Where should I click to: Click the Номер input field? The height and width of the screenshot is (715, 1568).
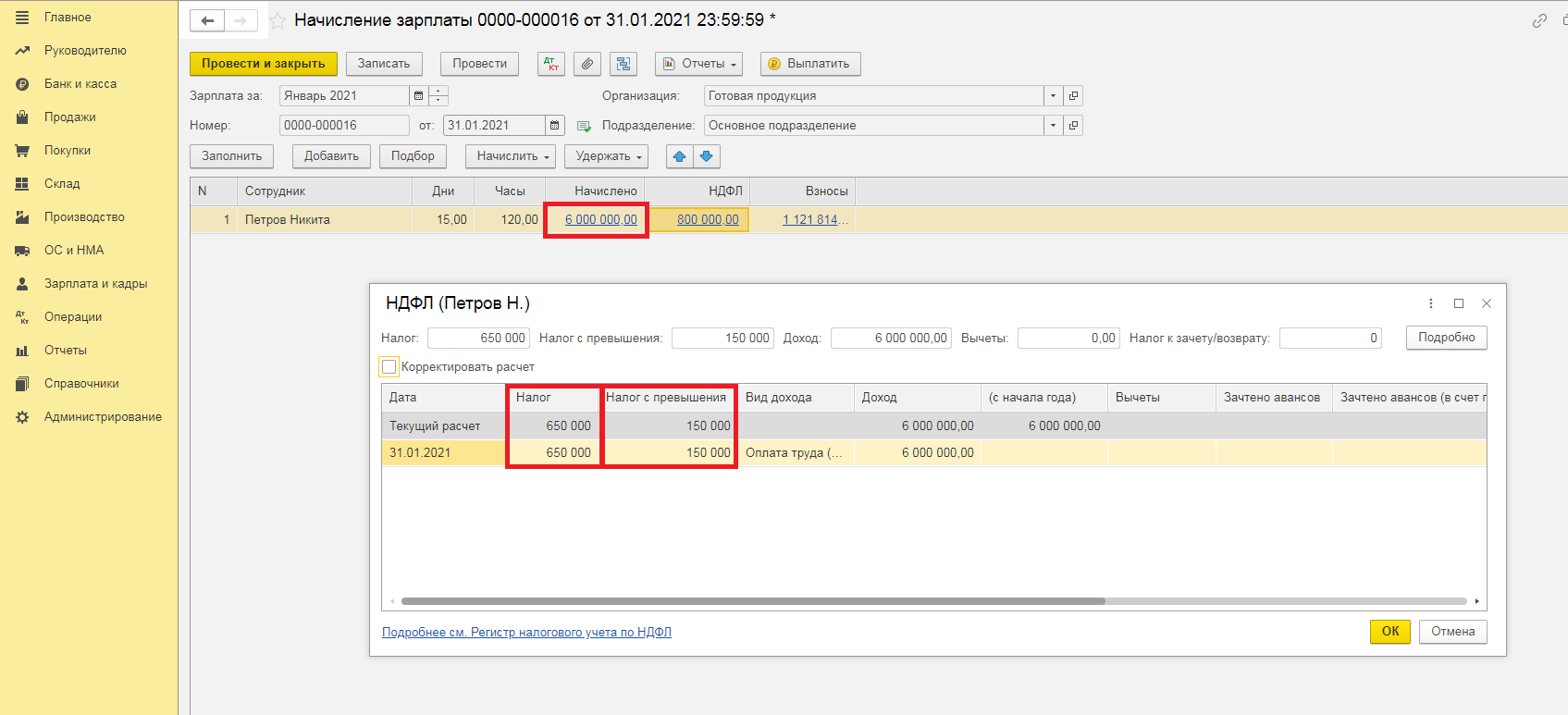tap(344, 126)
